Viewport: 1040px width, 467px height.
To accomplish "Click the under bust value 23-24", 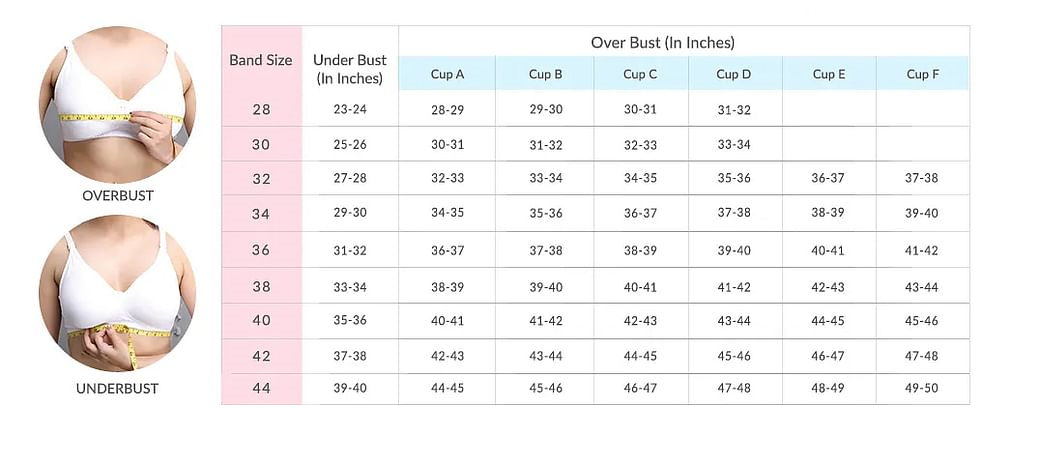I will pos(350,109).
